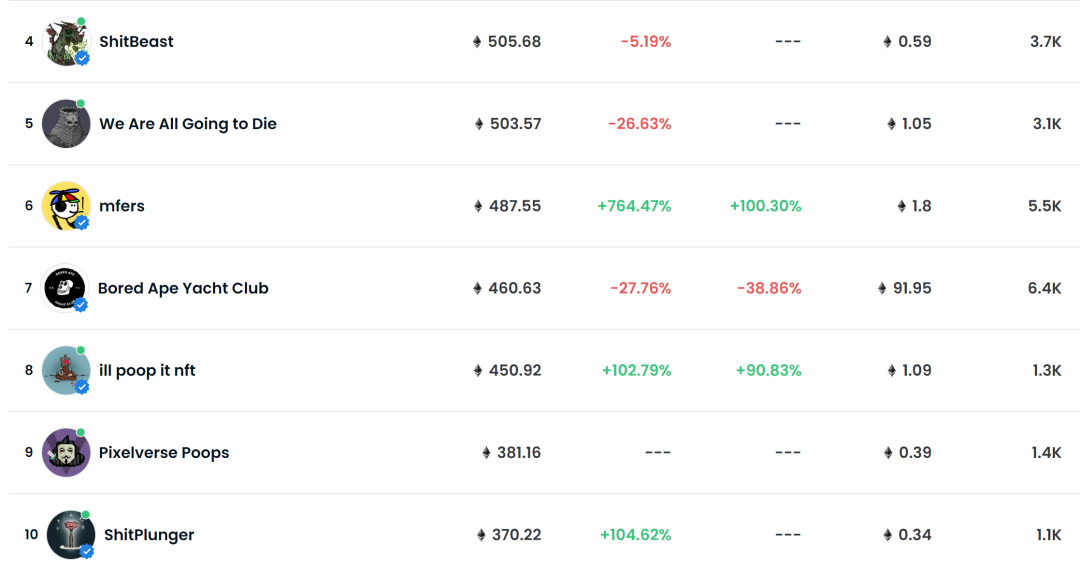
Task: Open the ill poop it nft avatar
Action: click(66, 370)
